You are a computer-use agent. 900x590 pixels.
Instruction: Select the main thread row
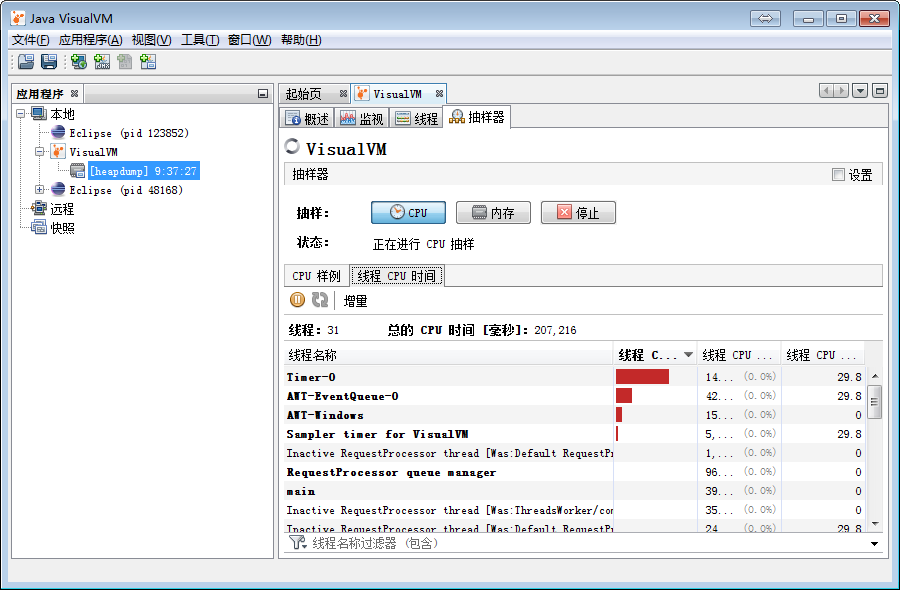point(574,491)
